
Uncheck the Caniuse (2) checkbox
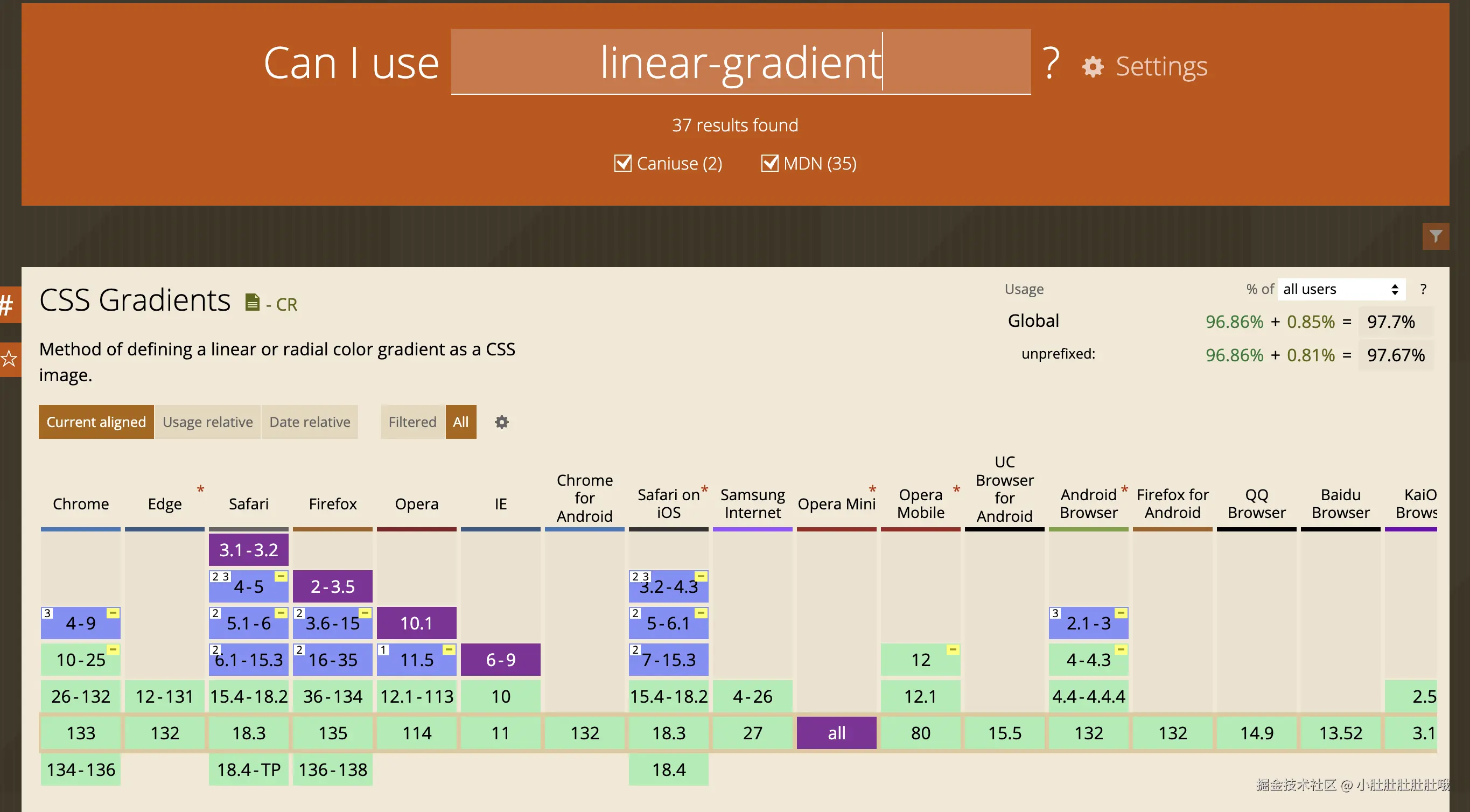point(622,163)
